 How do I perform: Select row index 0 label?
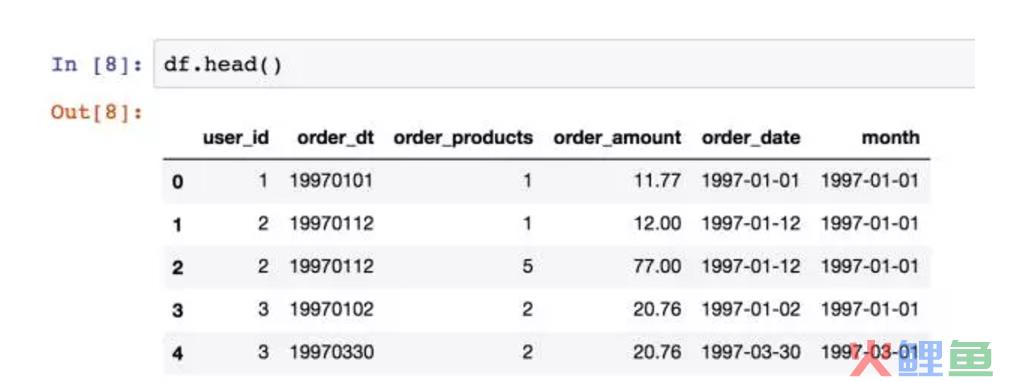[x=177, y=182]
